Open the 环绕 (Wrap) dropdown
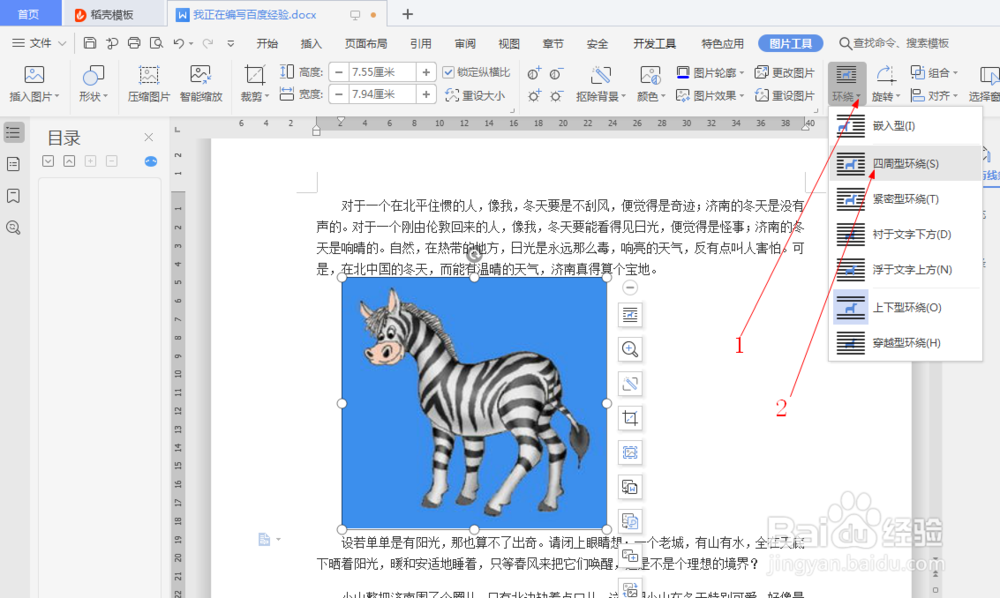1000x598 pixels. point(846,84)
